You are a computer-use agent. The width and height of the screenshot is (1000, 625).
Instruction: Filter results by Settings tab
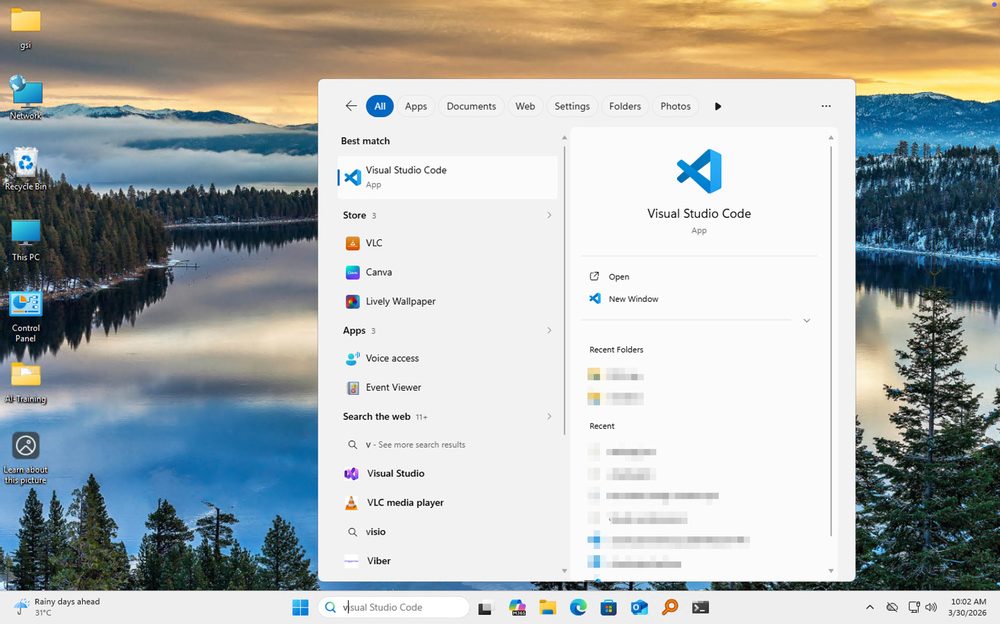click(572, 106)
